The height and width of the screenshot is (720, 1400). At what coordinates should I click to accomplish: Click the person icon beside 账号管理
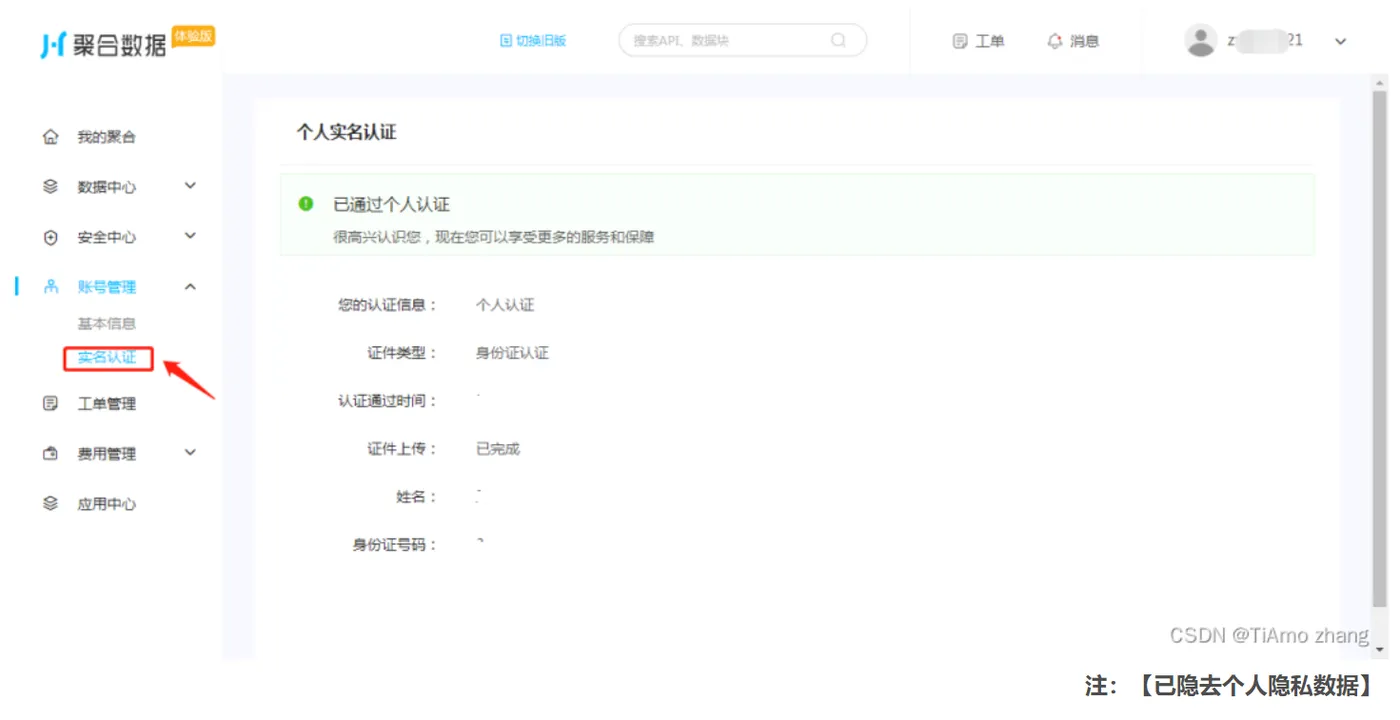tap(51, 287)
